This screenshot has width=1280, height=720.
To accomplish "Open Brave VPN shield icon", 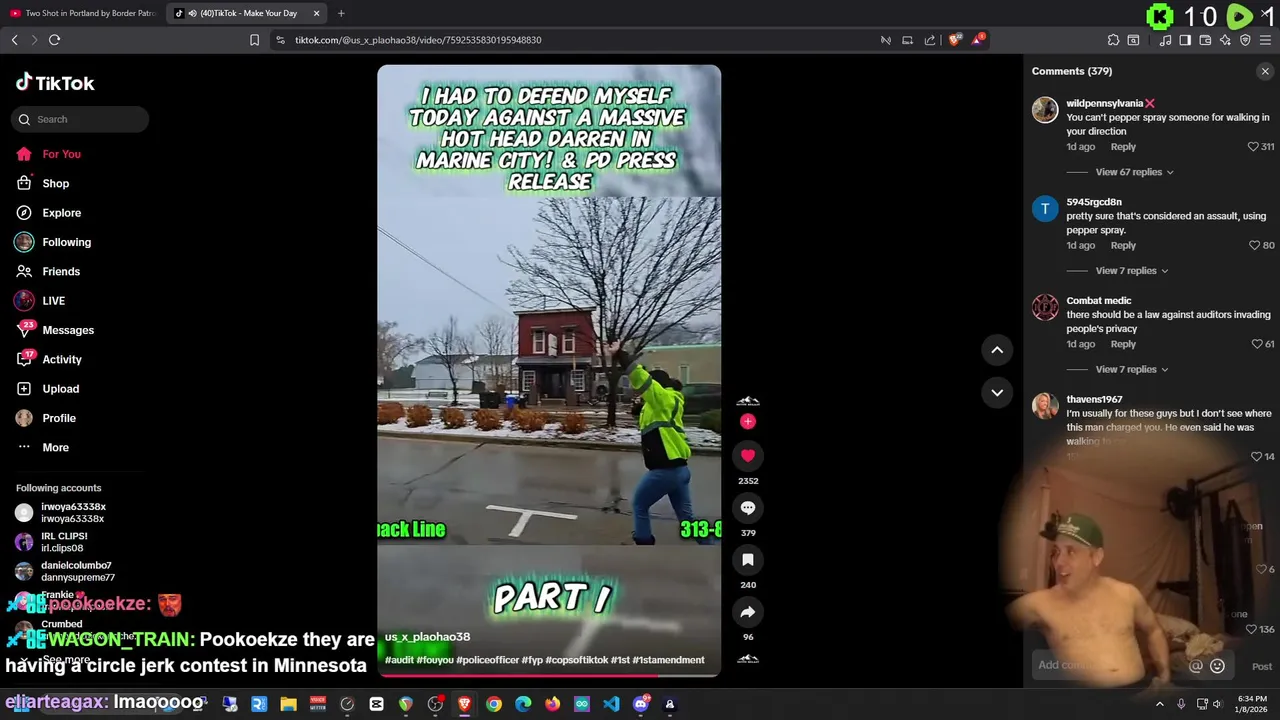I will click(x=1245, y=40).
